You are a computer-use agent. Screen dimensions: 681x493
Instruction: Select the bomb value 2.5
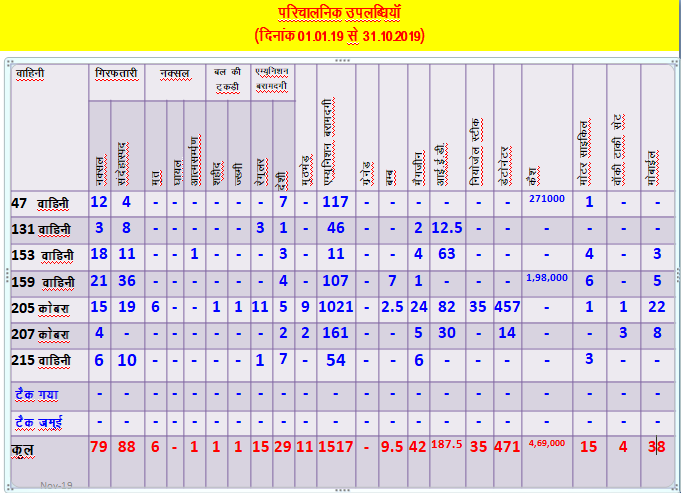(393, 307)
